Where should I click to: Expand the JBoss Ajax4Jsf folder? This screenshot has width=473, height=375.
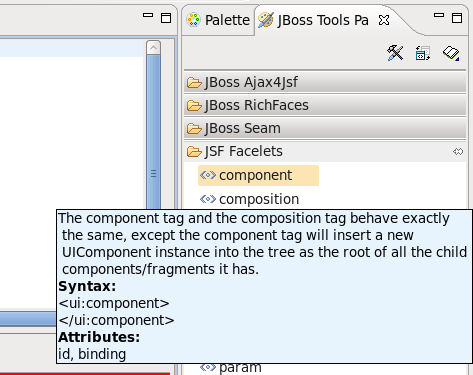(x=325, y=82)
